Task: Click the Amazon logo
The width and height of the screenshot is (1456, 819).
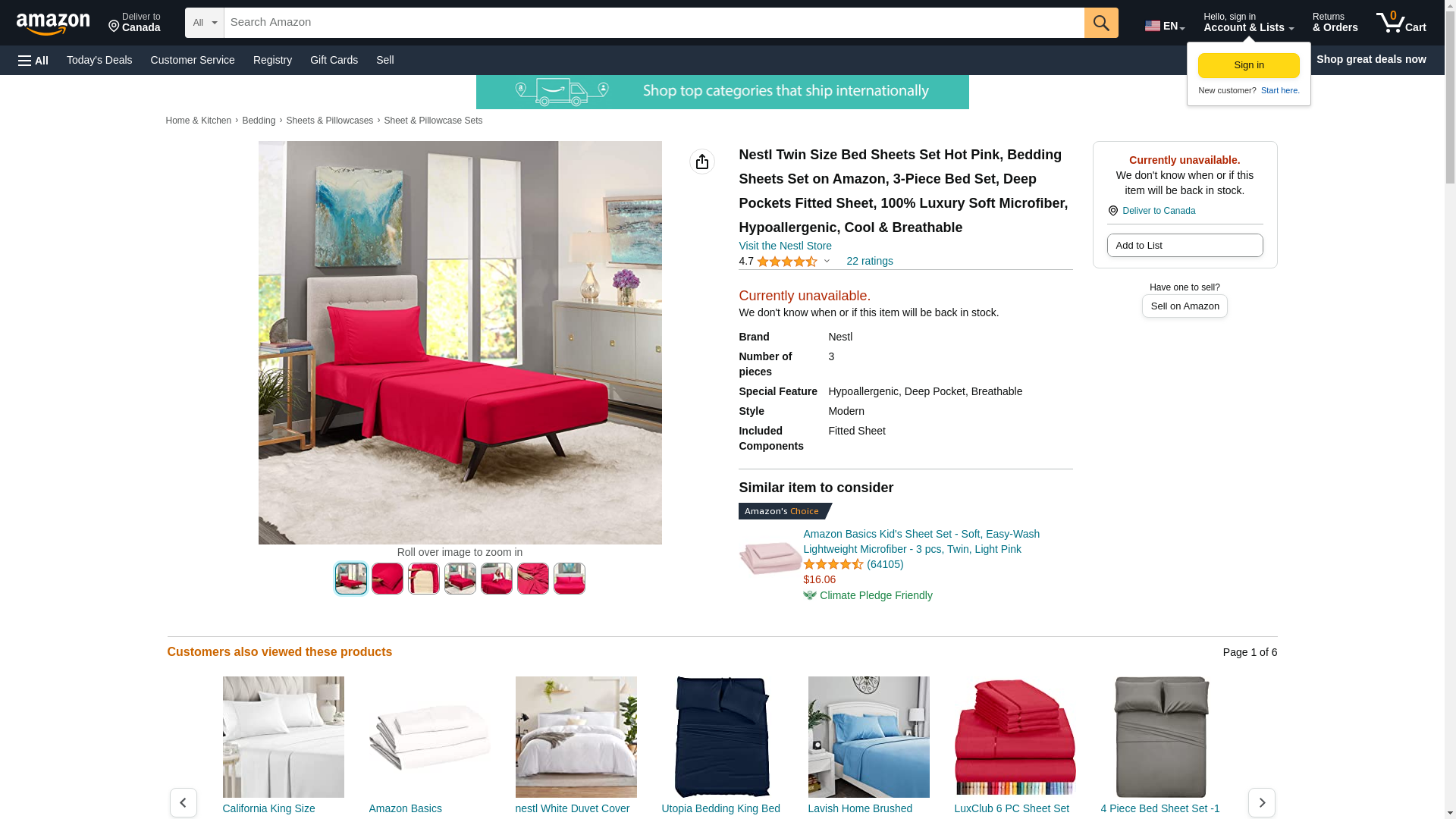Action: click(x=53, y=24)
